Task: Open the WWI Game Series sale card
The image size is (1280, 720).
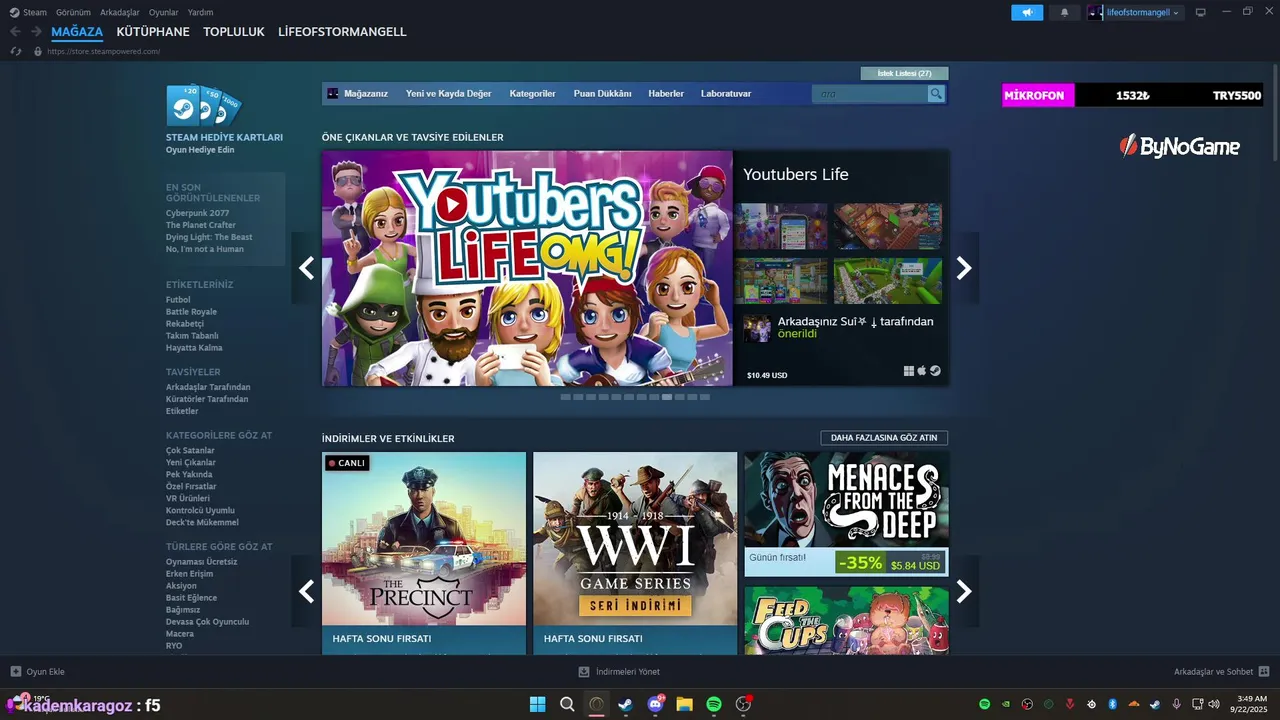Action: (x=635, y=553)
